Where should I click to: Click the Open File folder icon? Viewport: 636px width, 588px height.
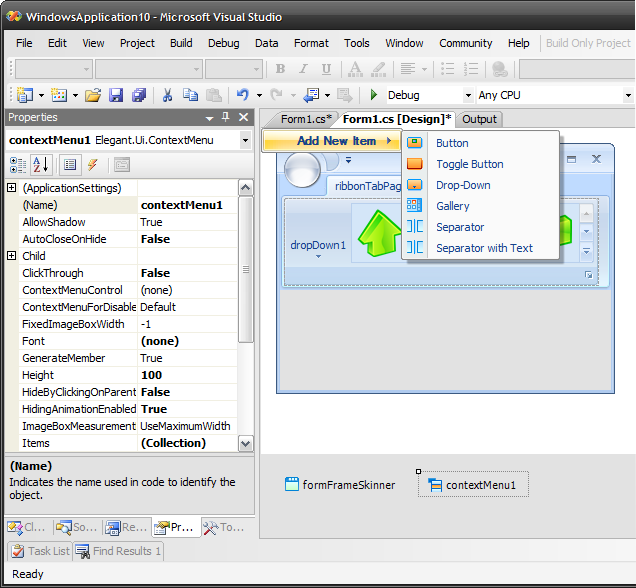93,95
